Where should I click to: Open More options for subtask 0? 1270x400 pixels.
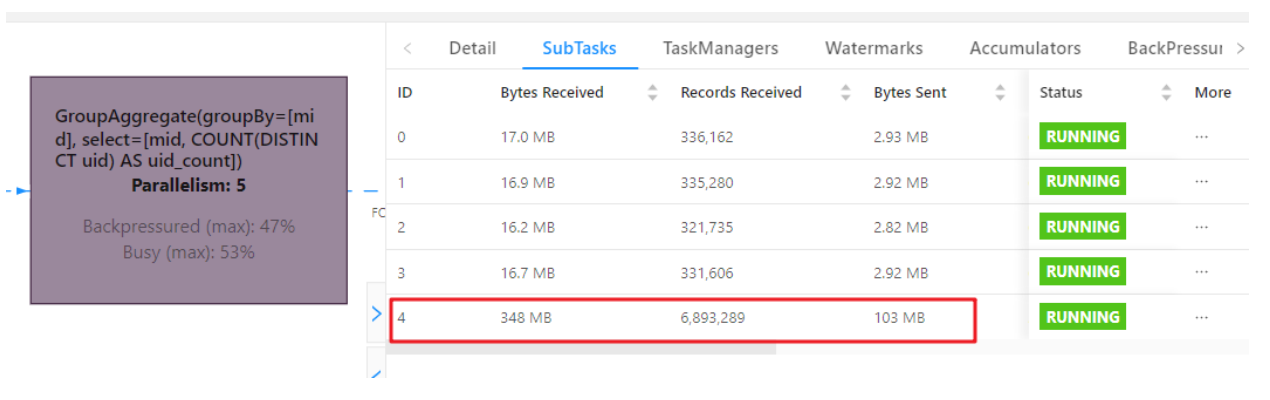[x=1201, y=137]
